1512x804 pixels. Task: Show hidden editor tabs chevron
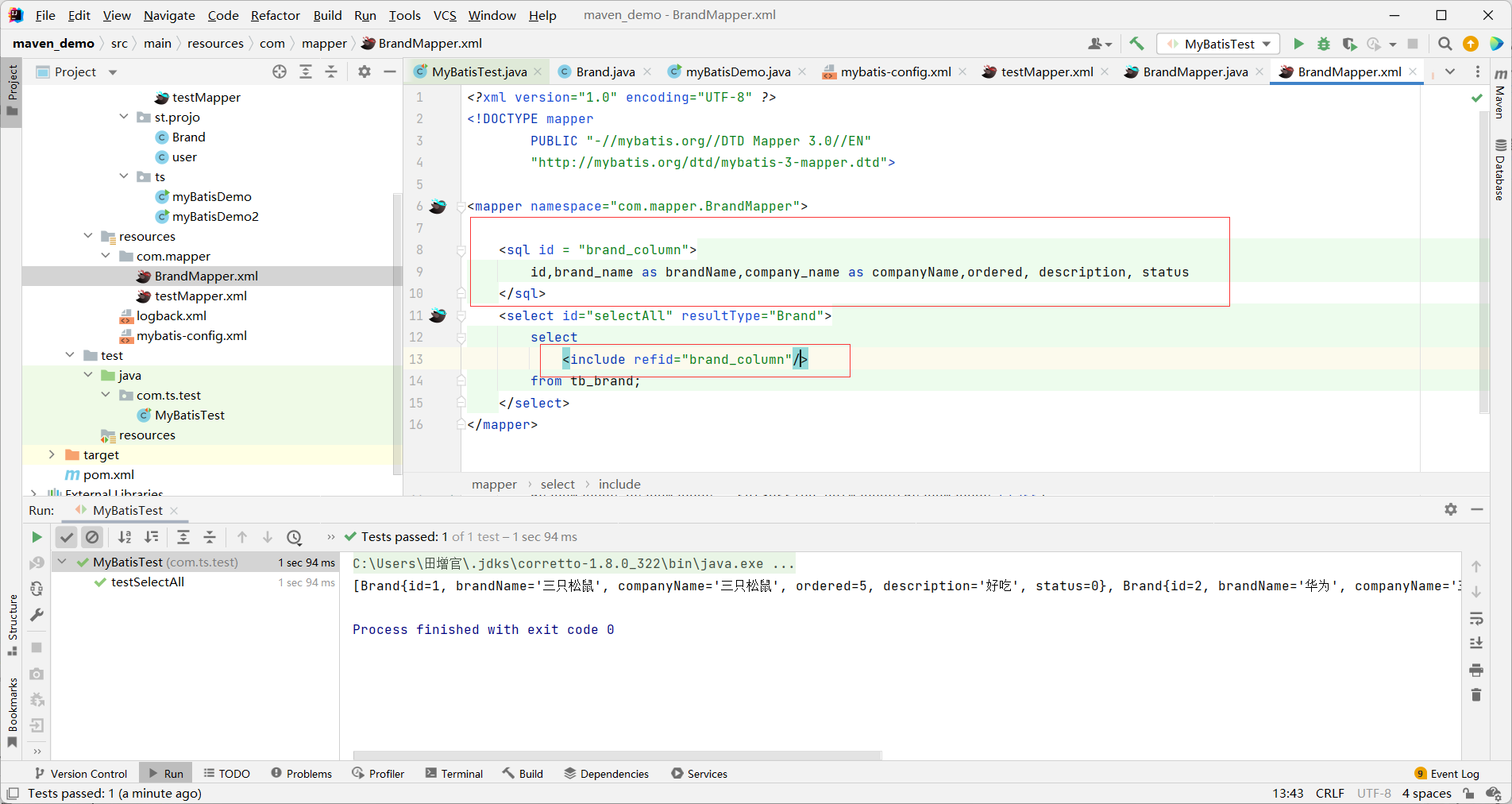[1450, 72]
